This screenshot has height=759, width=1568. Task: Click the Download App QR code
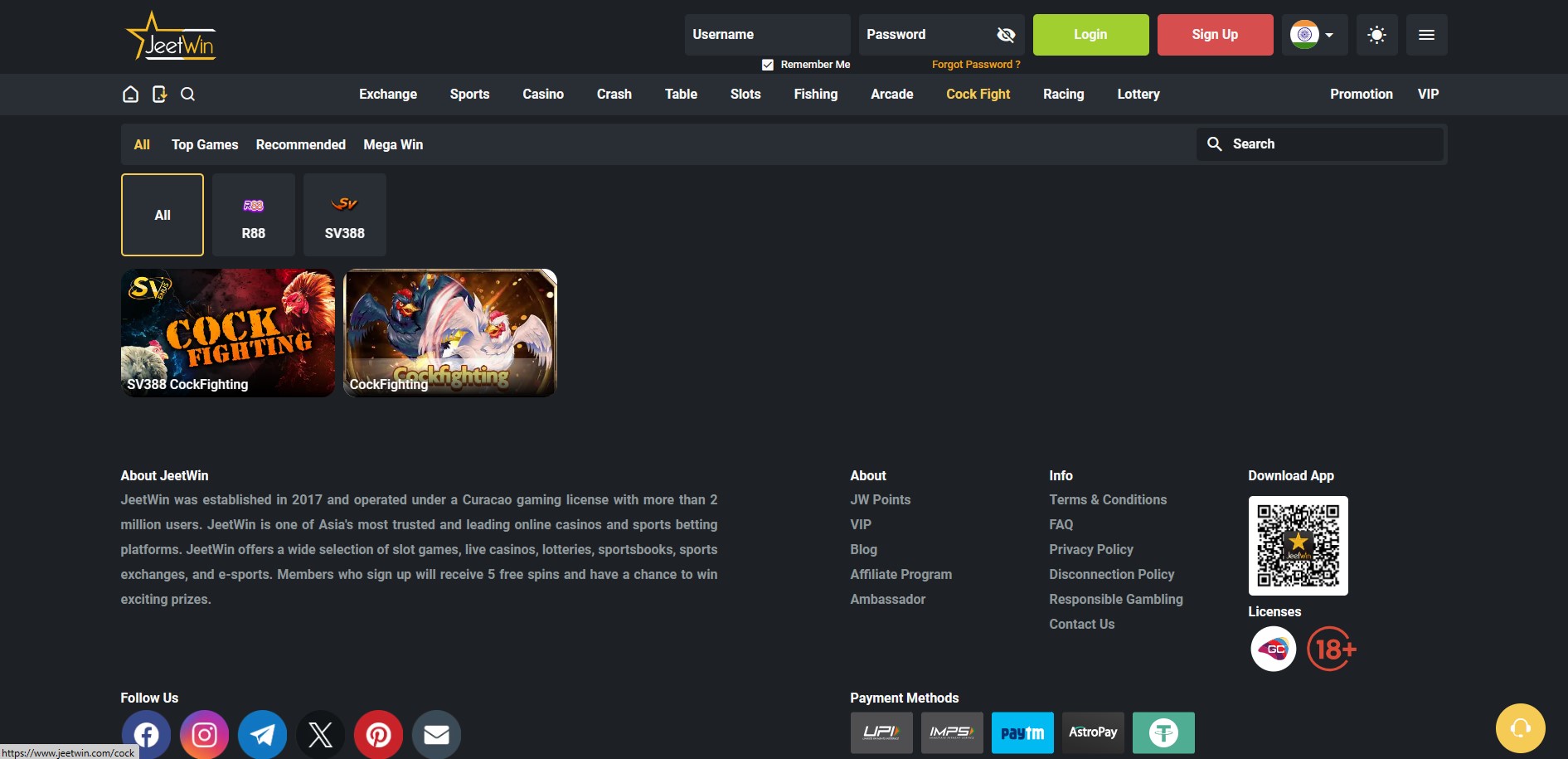coord(1299,546)
